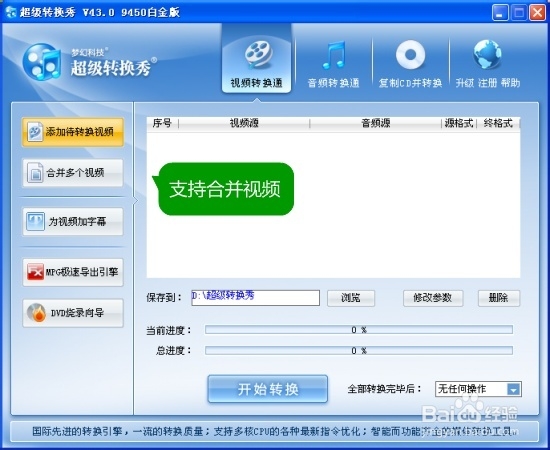Switch to the 音频转换通 audio tab

click(333, 64)
